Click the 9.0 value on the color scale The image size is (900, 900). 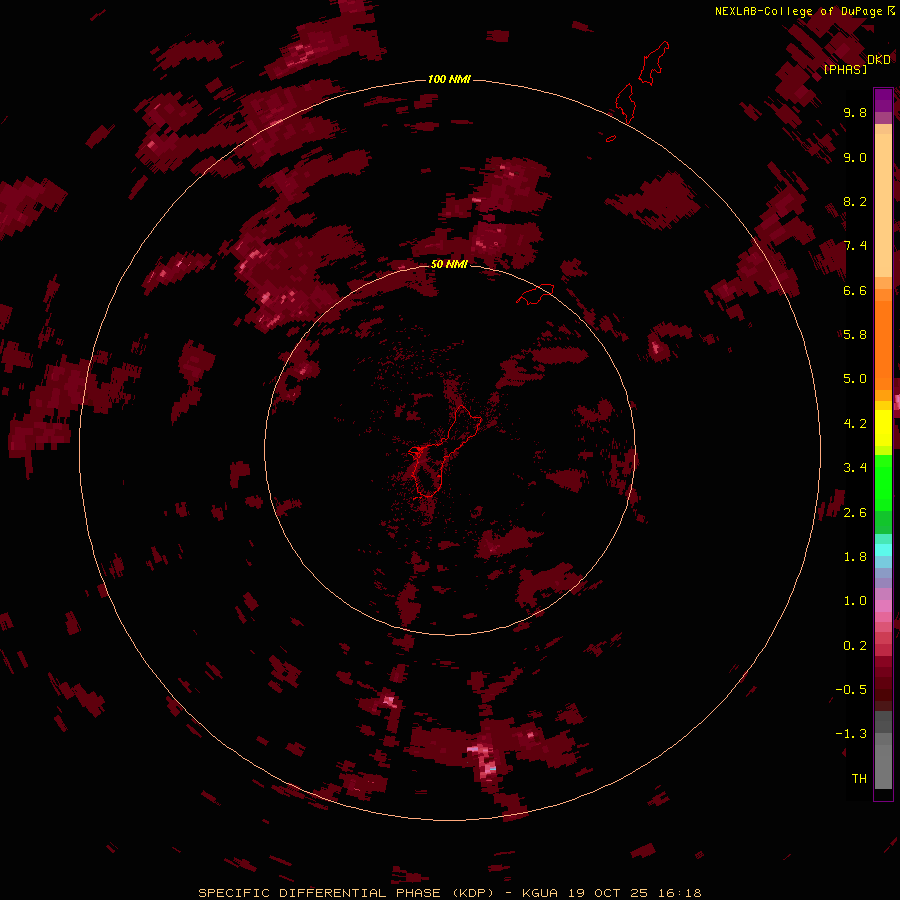(855, 157)
